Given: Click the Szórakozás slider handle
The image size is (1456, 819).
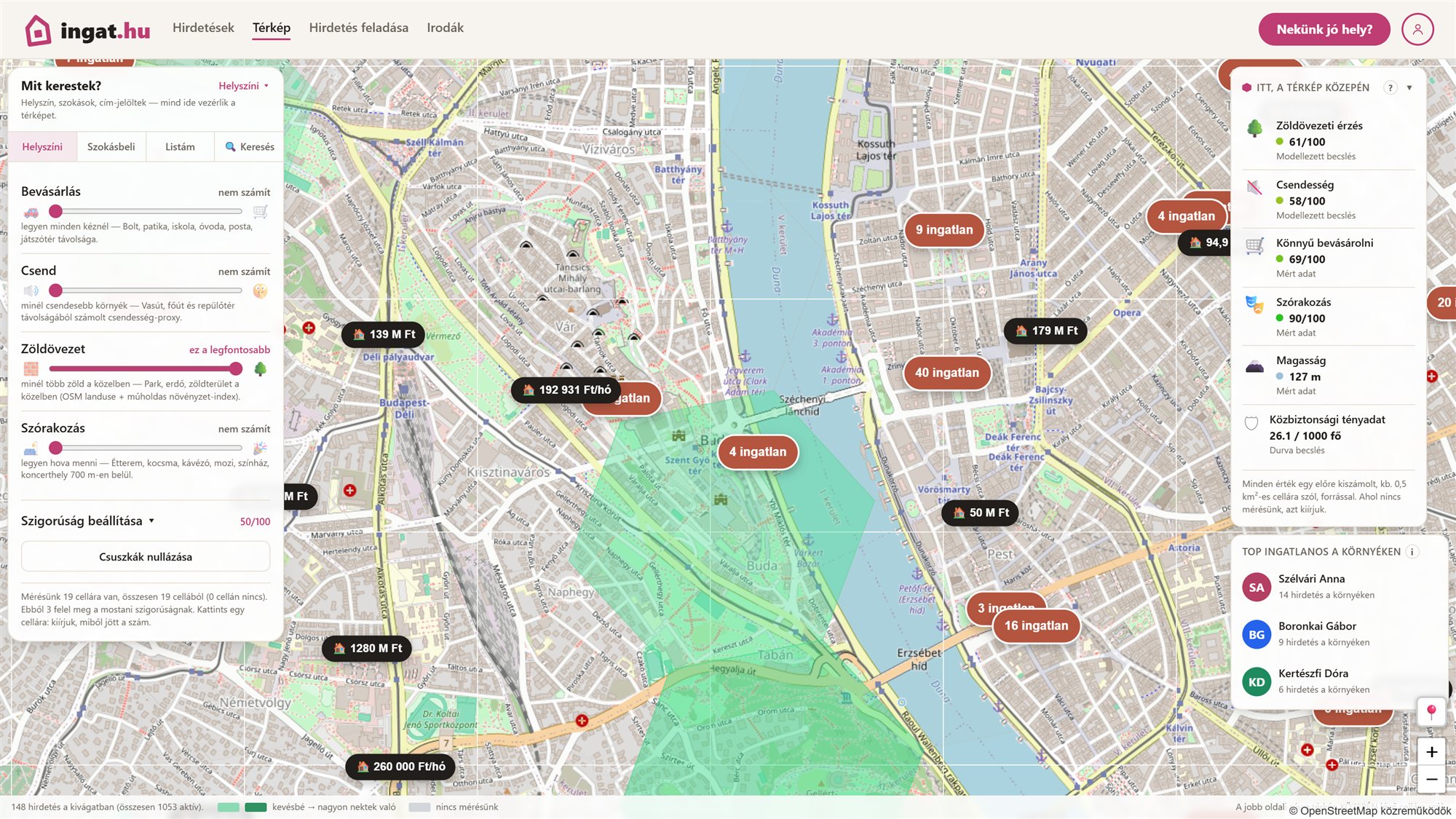Looking at the screenshot, I should tap(55, 448).
